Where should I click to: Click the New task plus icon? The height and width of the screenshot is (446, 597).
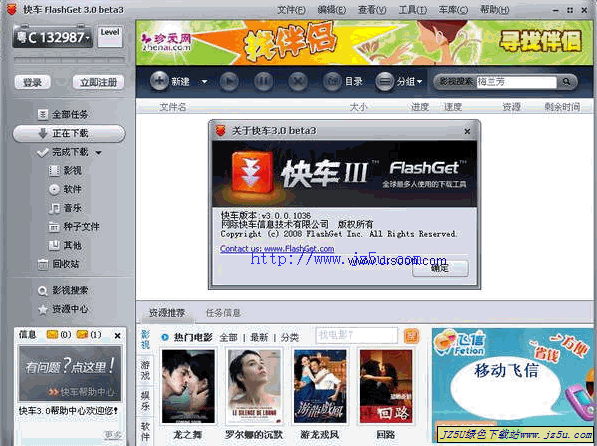coord(159,81)
